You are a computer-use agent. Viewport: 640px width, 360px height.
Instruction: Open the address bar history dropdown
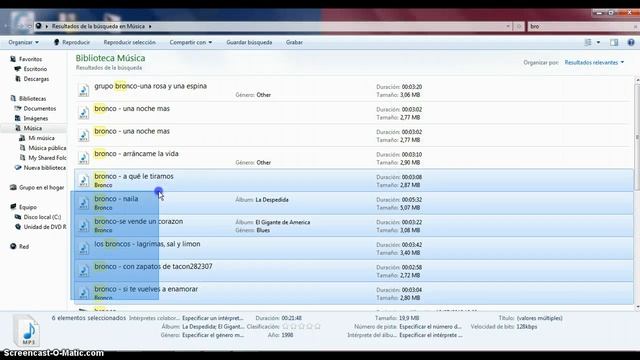[508, 26]
